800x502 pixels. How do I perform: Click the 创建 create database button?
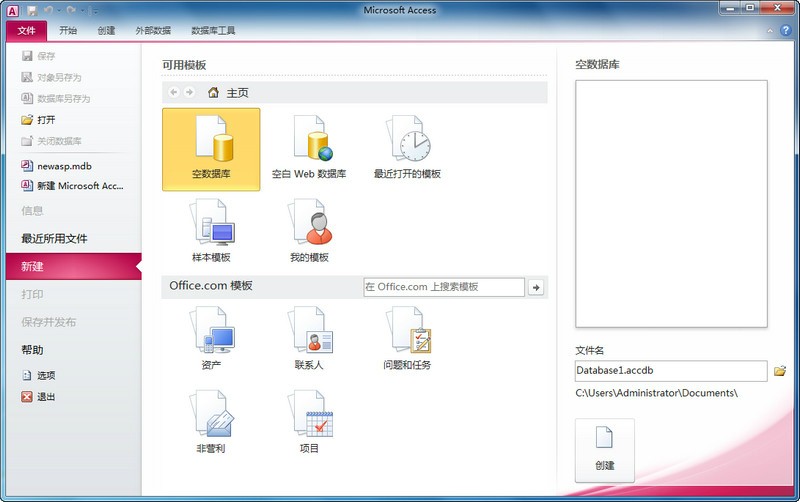(x=605, y=450)
